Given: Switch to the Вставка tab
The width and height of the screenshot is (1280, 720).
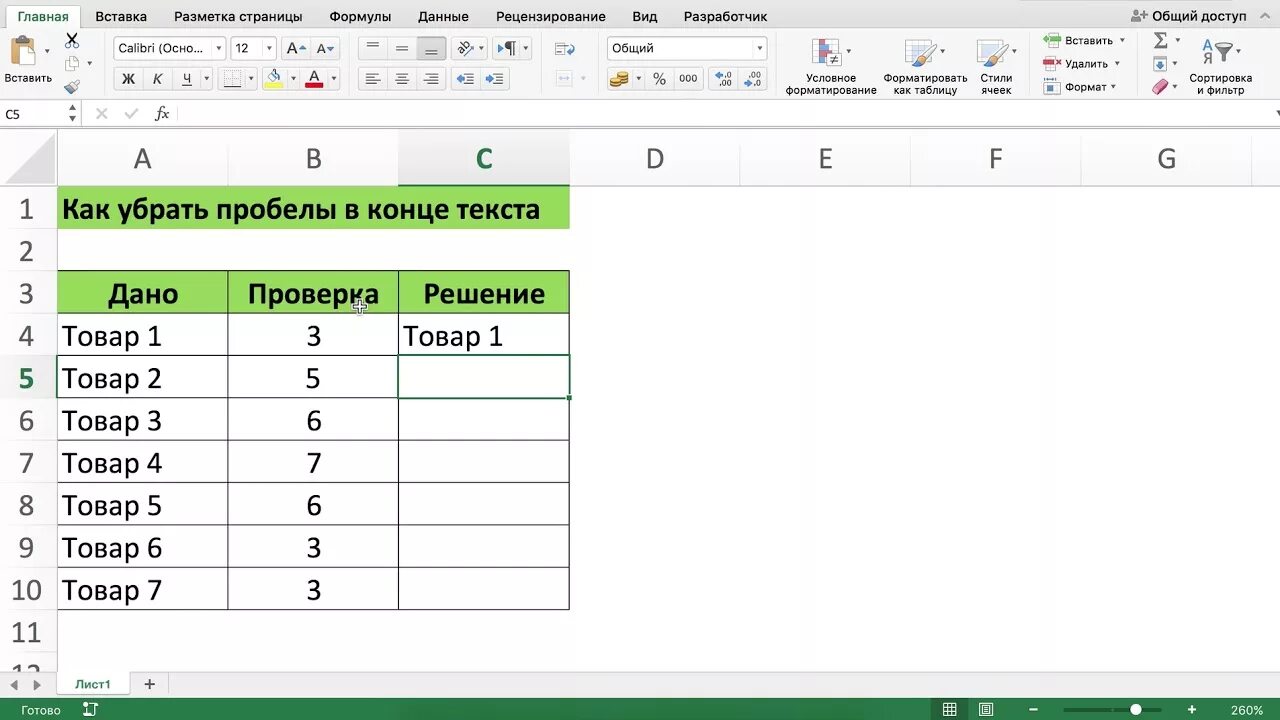Looking at the screenshot, I should tap(121, 16).
